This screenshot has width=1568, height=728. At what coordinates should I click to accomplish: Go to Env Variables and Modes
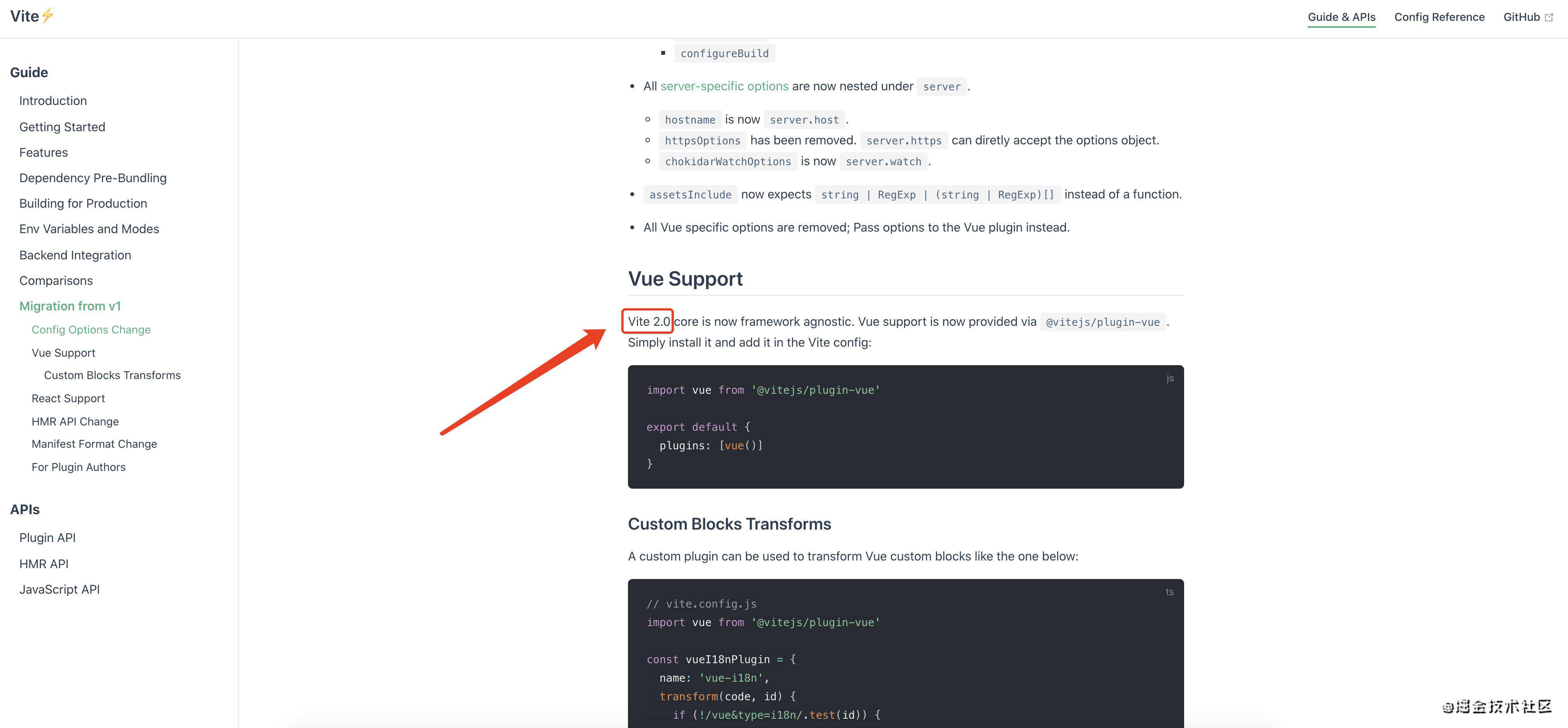(x=89, y=229)
